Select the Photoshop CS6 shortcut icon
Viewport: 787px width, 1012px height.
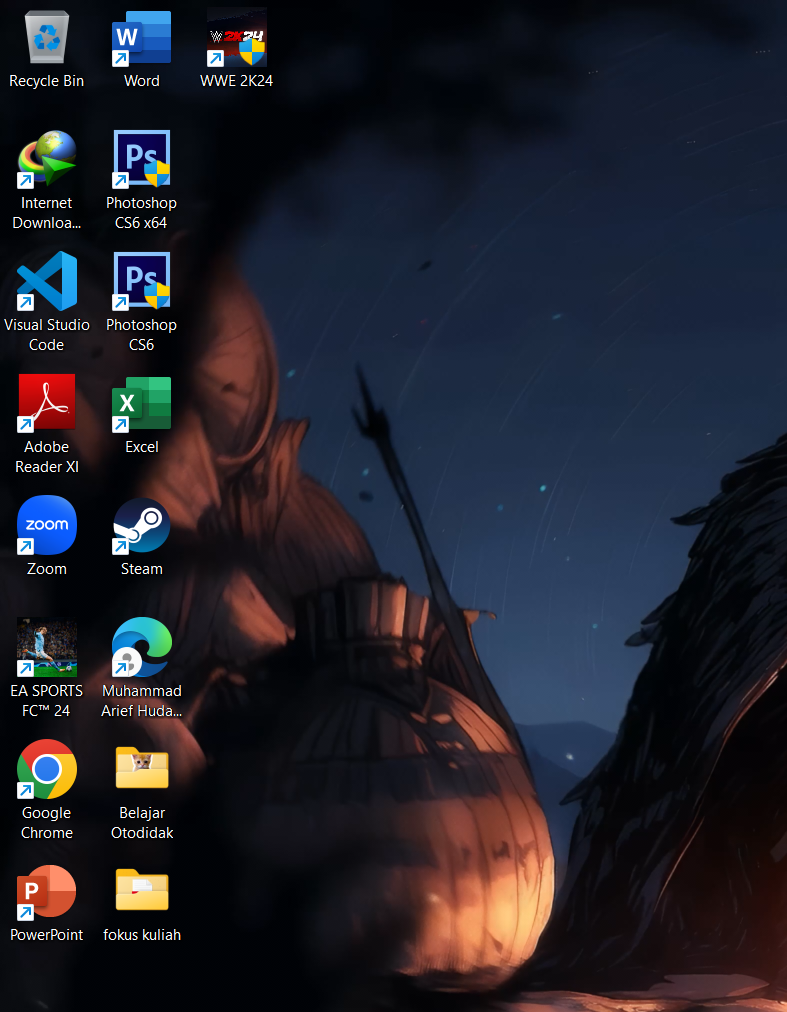point(141,282)
